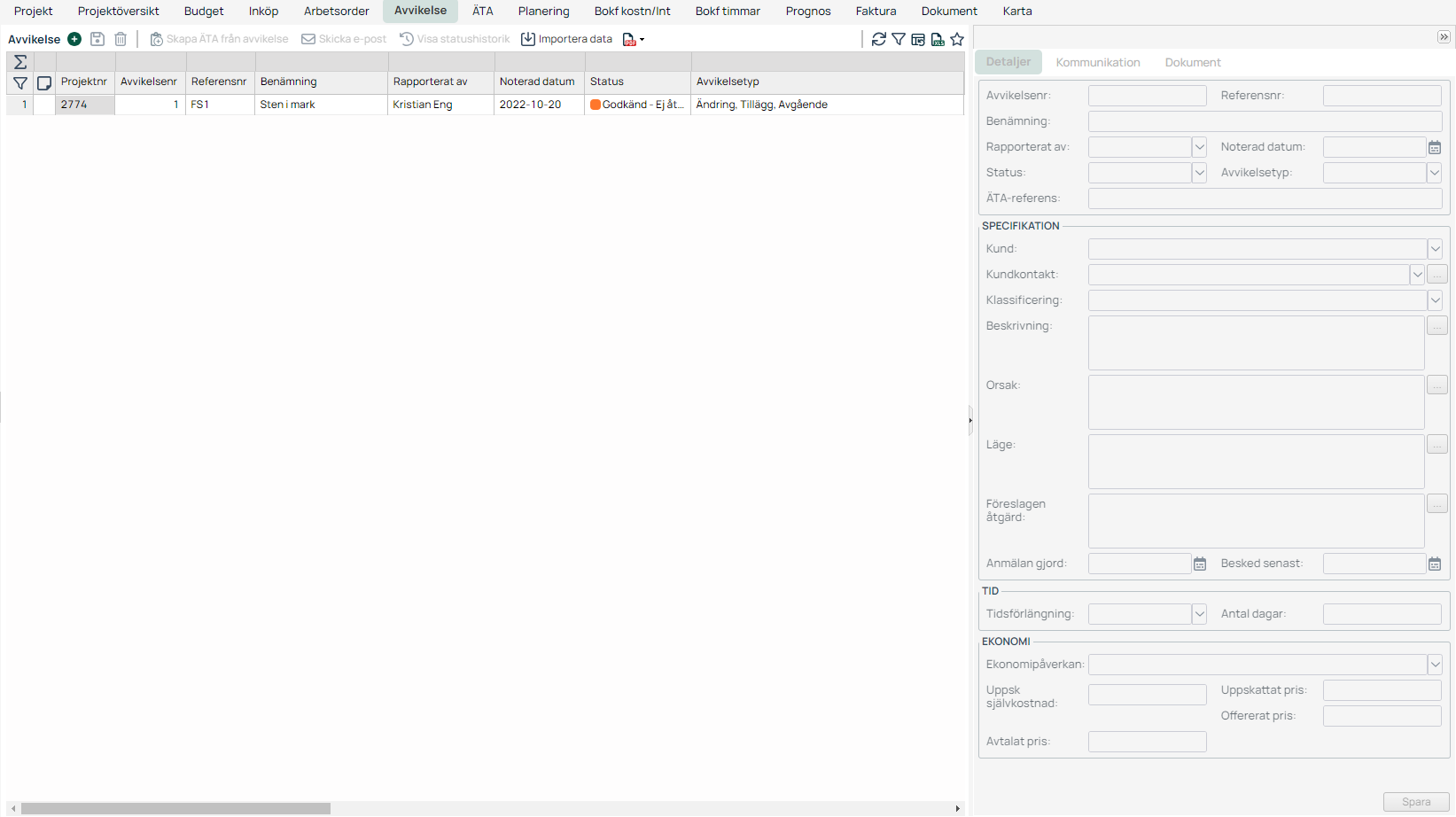Viewport: 1456px width, 817px height.
Task: Click the Spara button
Action: pyautogui.click(x=1416, y=802)
